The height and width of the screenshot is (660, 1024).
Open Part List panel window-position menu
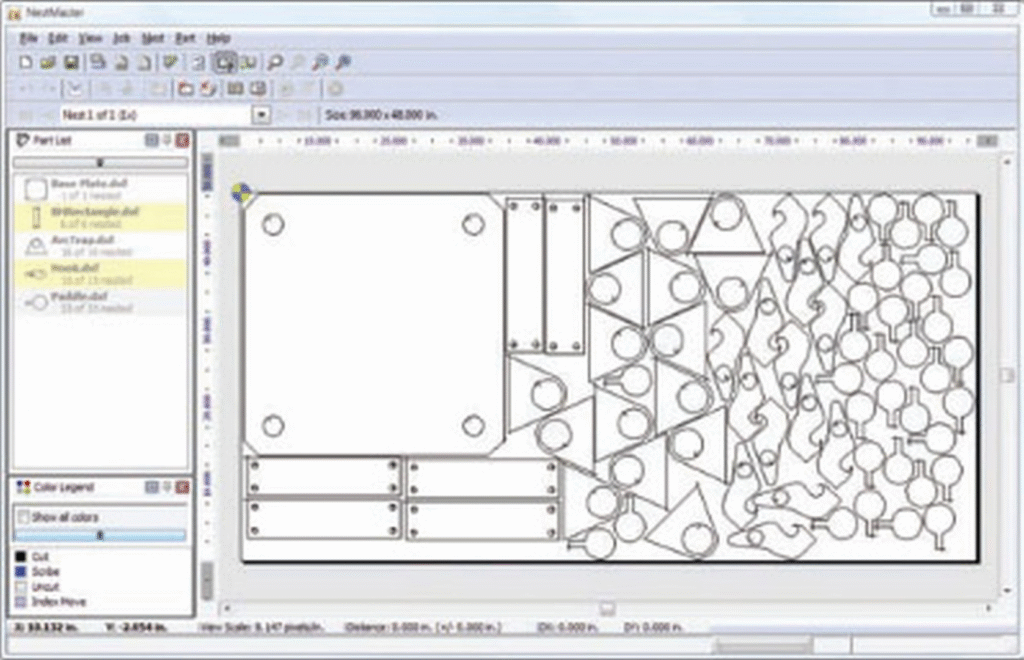152,140
